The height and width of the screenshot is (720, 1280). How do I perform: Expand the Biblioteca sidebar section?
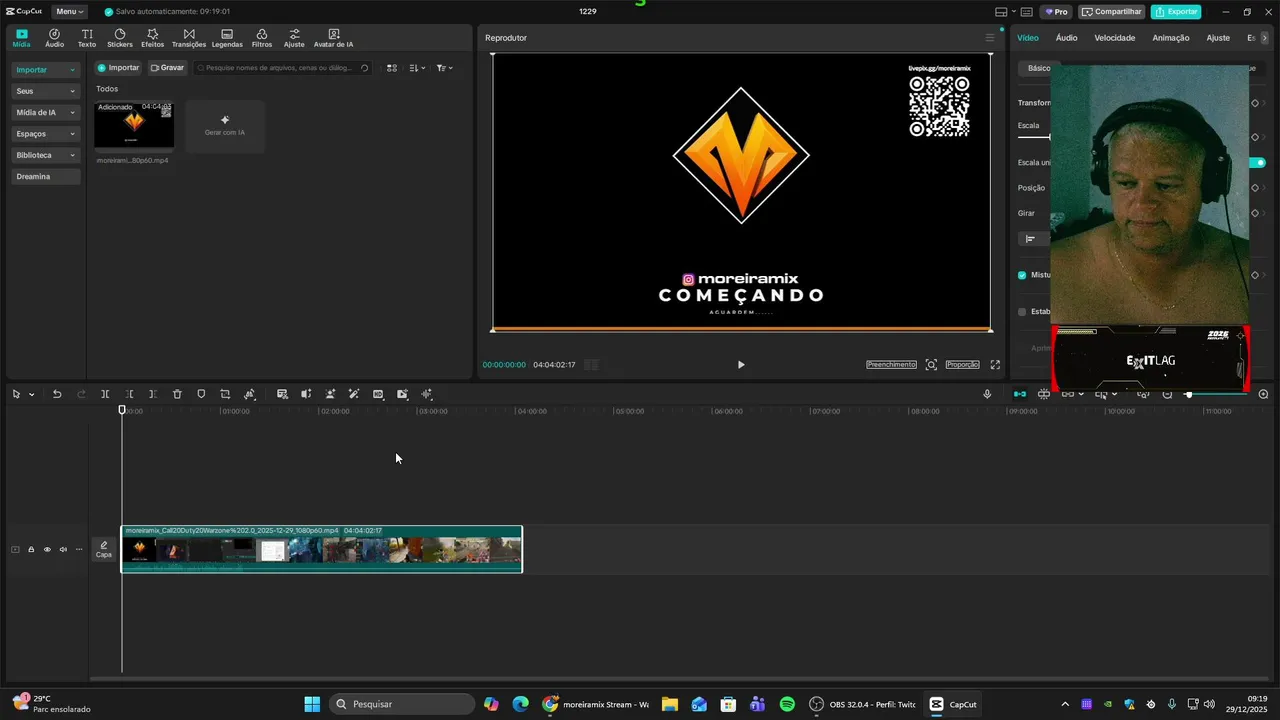click(x=45, y=155)
